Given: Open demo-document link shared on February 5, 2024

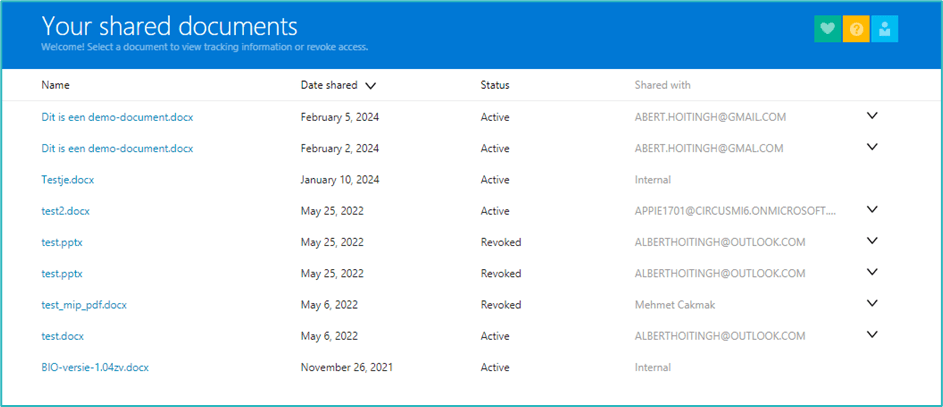Looking at the screenshot, I should pyautogui.click(x=117, y=117).
